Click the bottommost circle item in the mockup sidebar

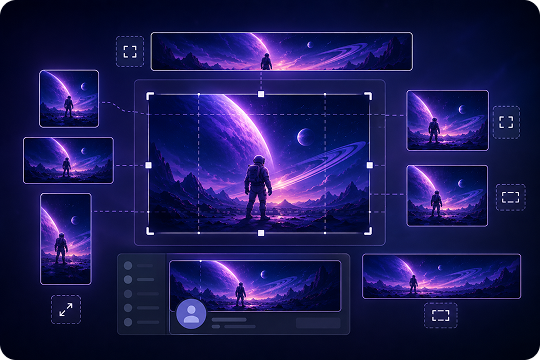128,322
